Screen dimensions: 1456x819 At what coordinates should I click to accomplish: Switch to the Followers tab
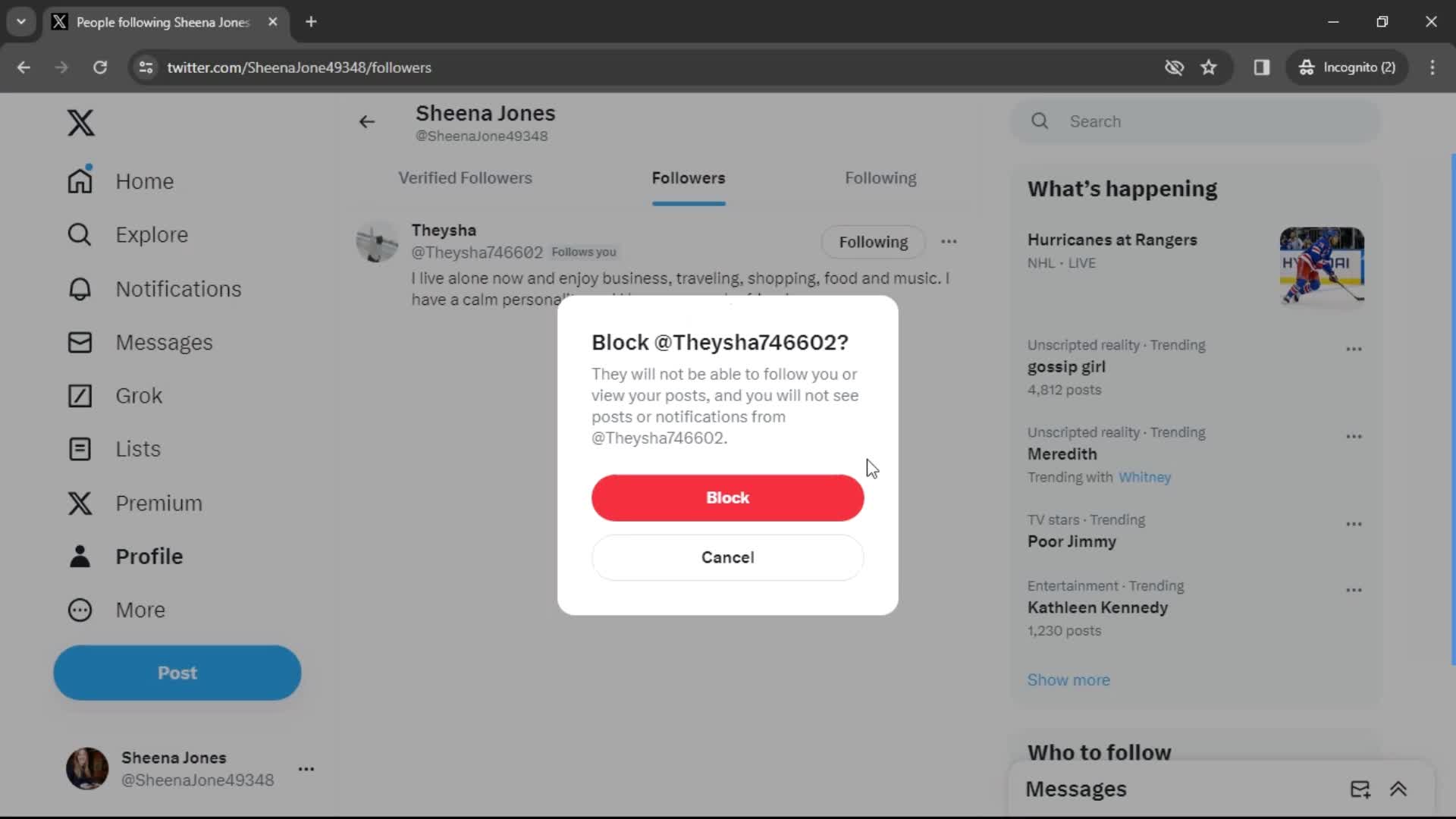(689, 178)
